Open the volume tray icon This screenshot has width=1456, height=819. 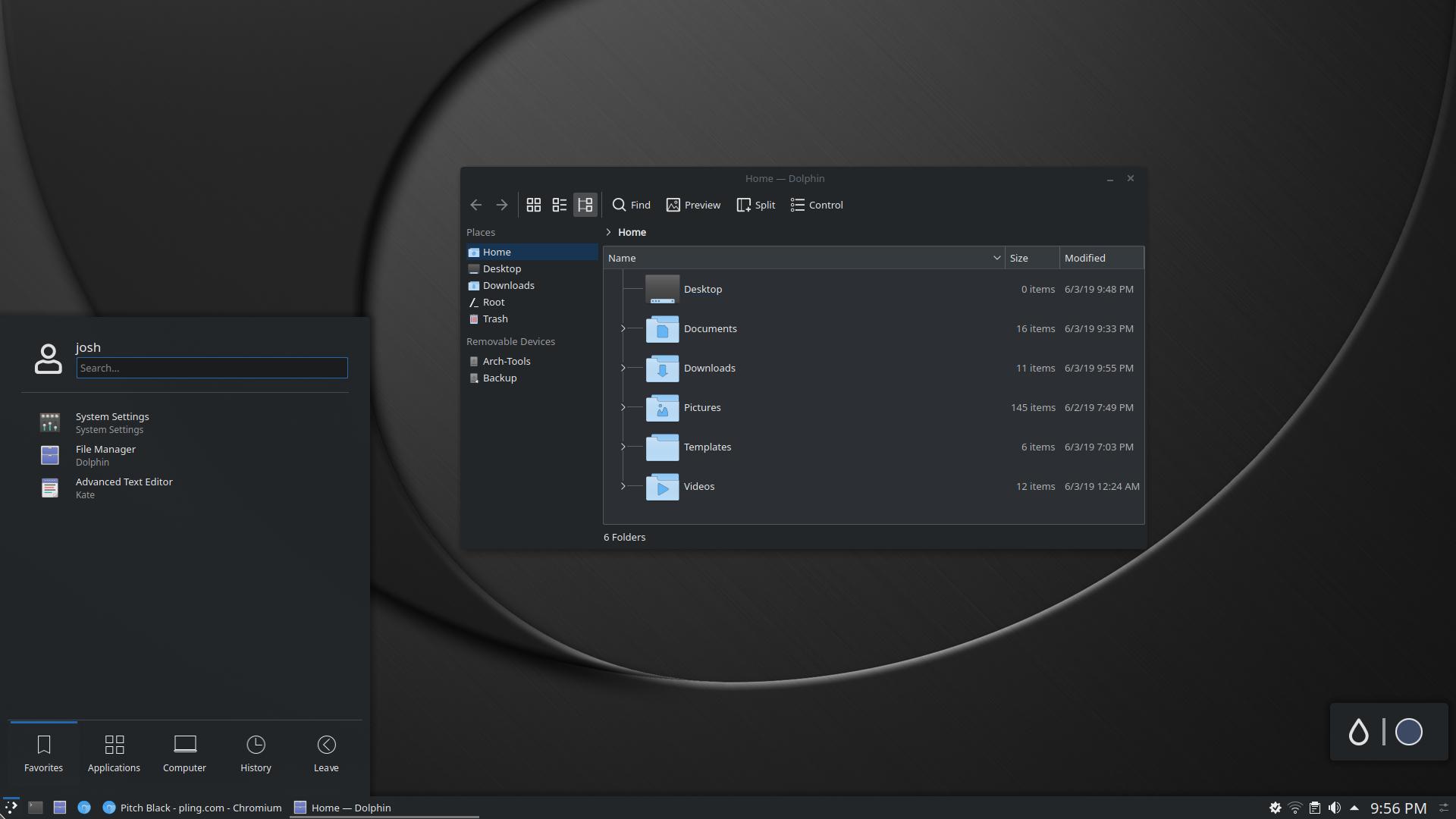(1335, 808)
